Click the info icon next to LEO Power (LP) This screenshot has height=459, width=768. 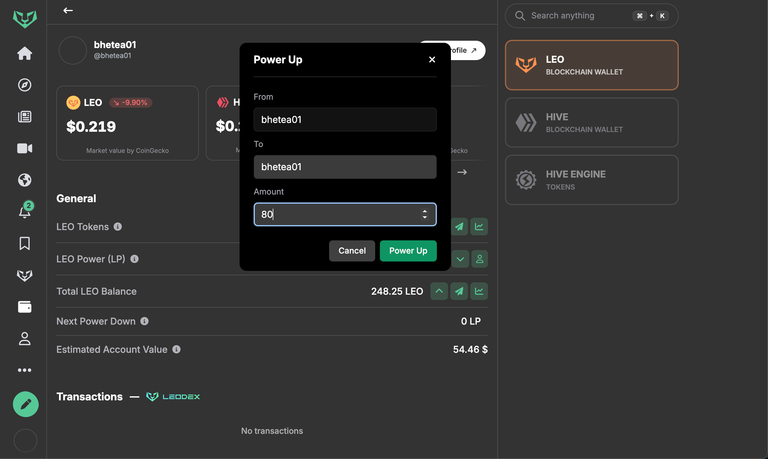[134, 259]
